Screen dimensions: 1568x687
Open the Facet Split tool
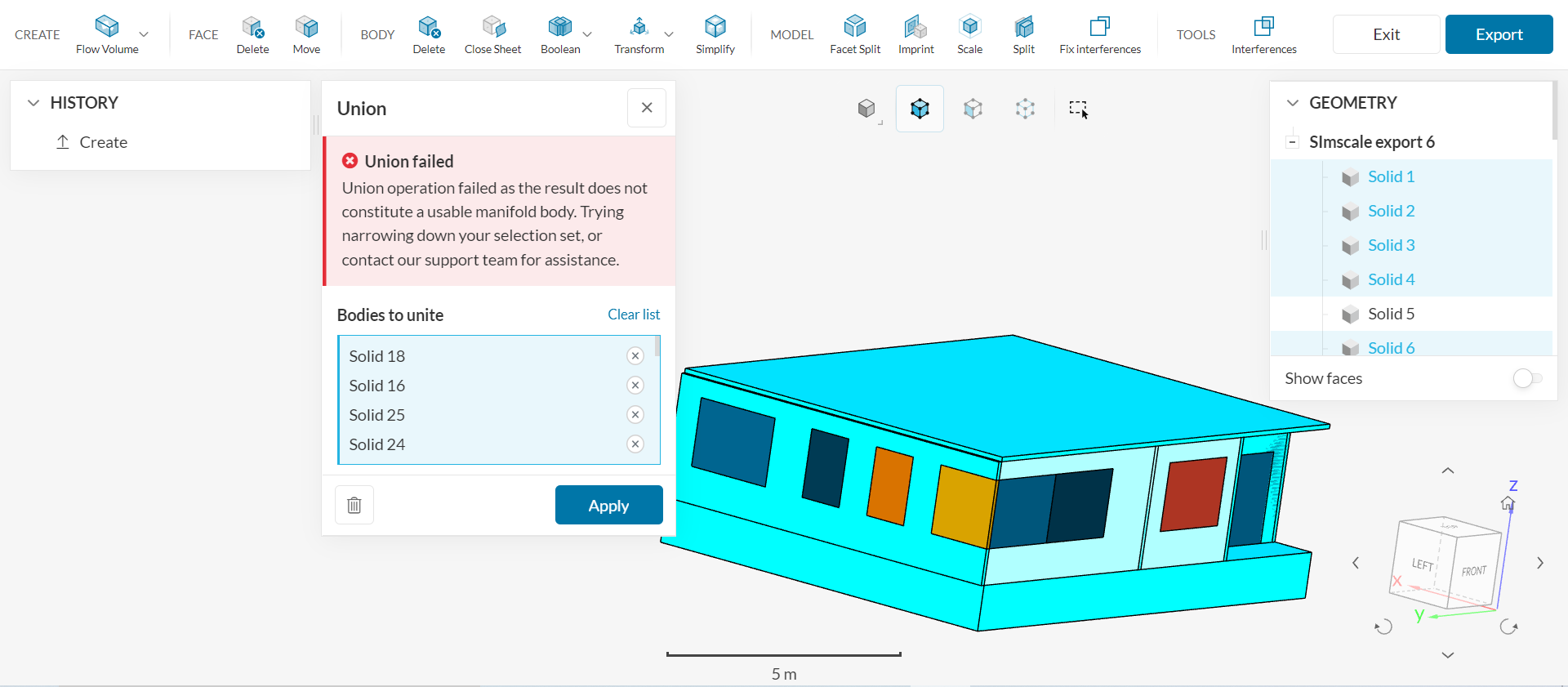pyautogui.click(x=855, y=34)
